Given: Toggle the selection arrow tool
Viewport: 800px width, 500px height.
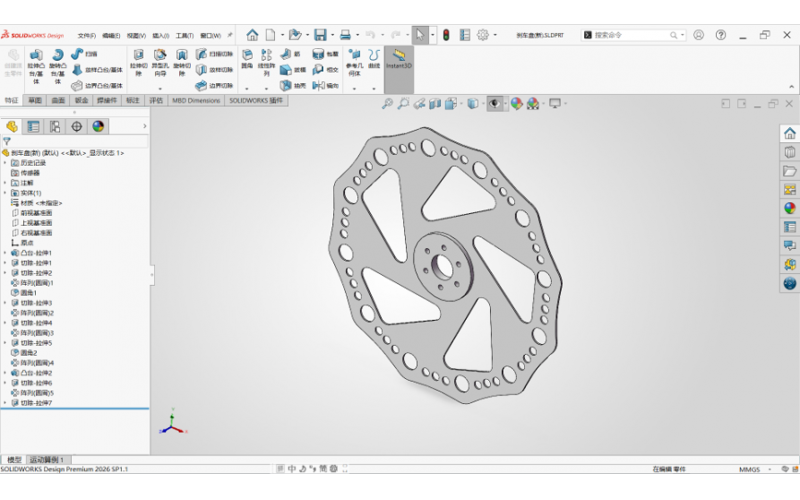Looking at the screenshot, I should click(x=419, y=35).
